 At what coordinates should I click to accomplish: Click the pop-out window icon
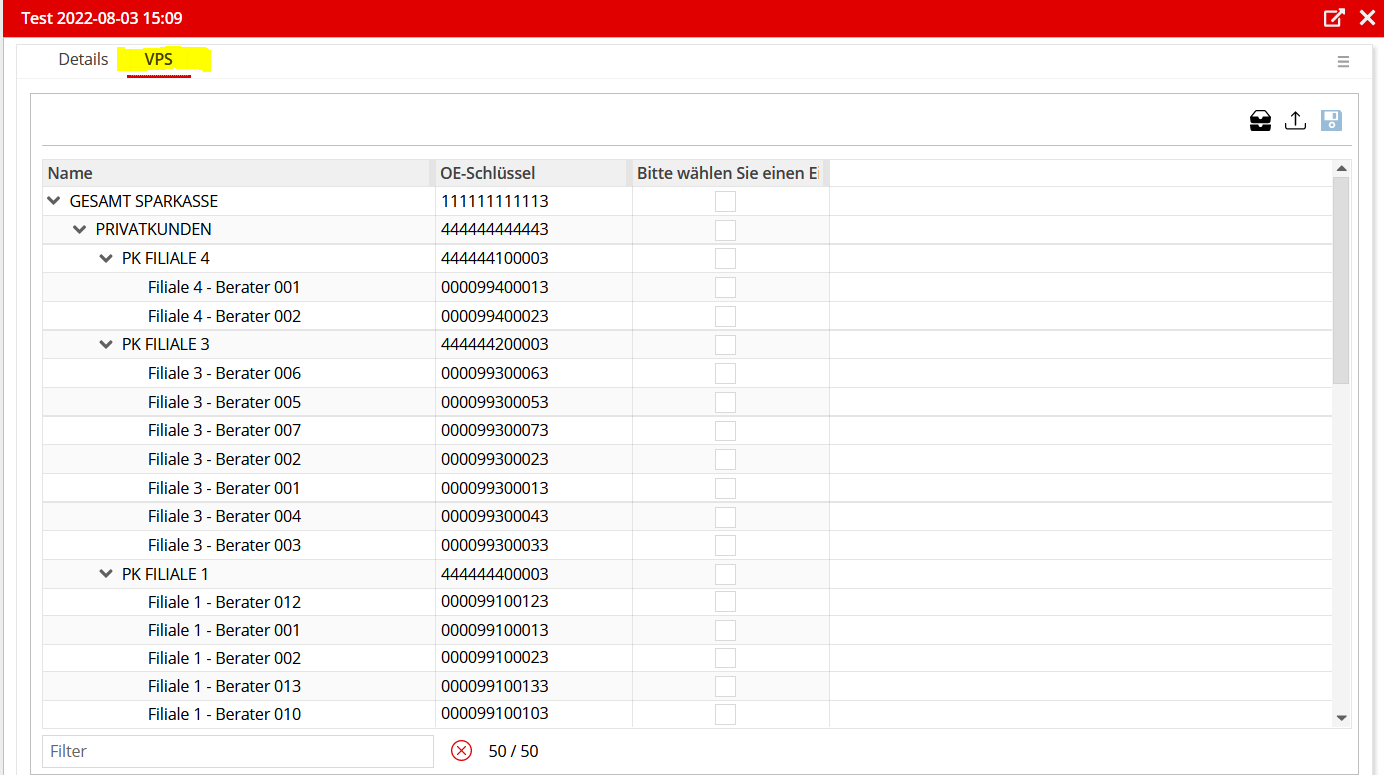click(x=1334, y=18)
